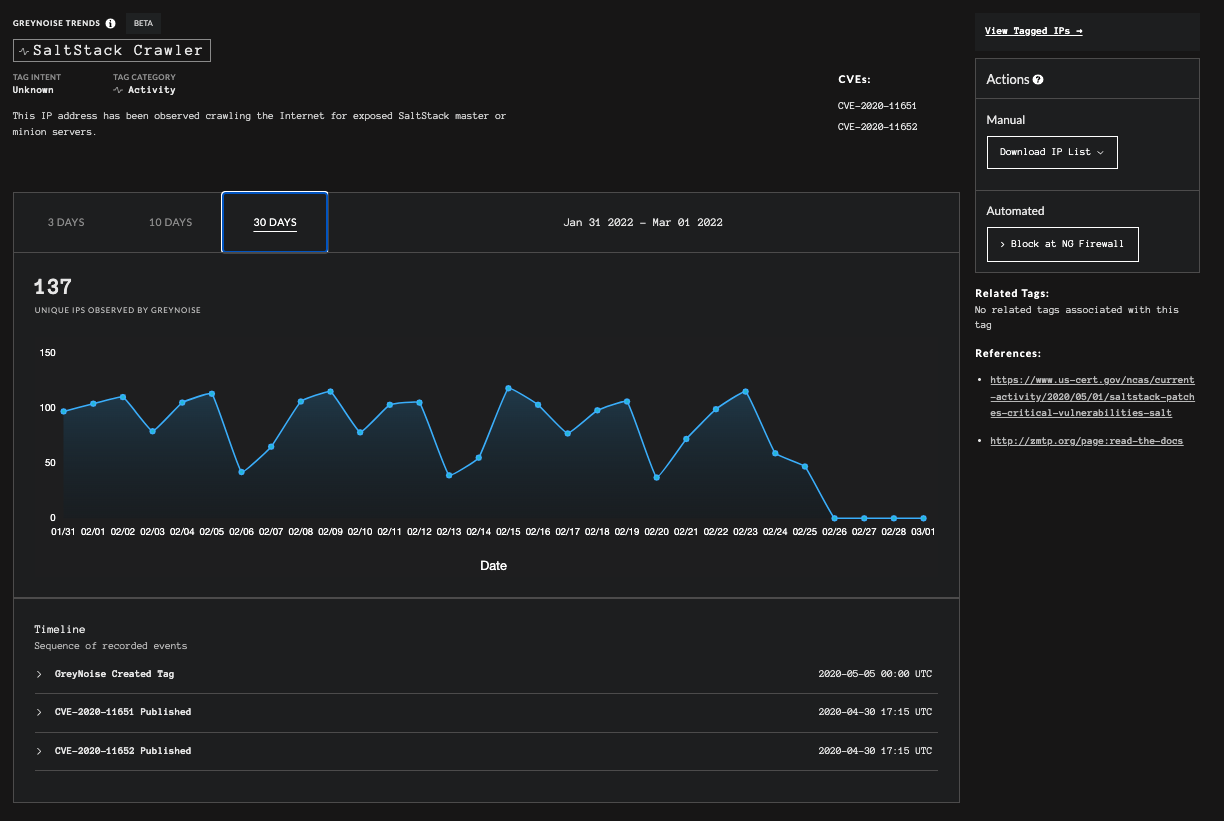
Task: Switch to the 10 Days tab
Action: tap(170, 222)
